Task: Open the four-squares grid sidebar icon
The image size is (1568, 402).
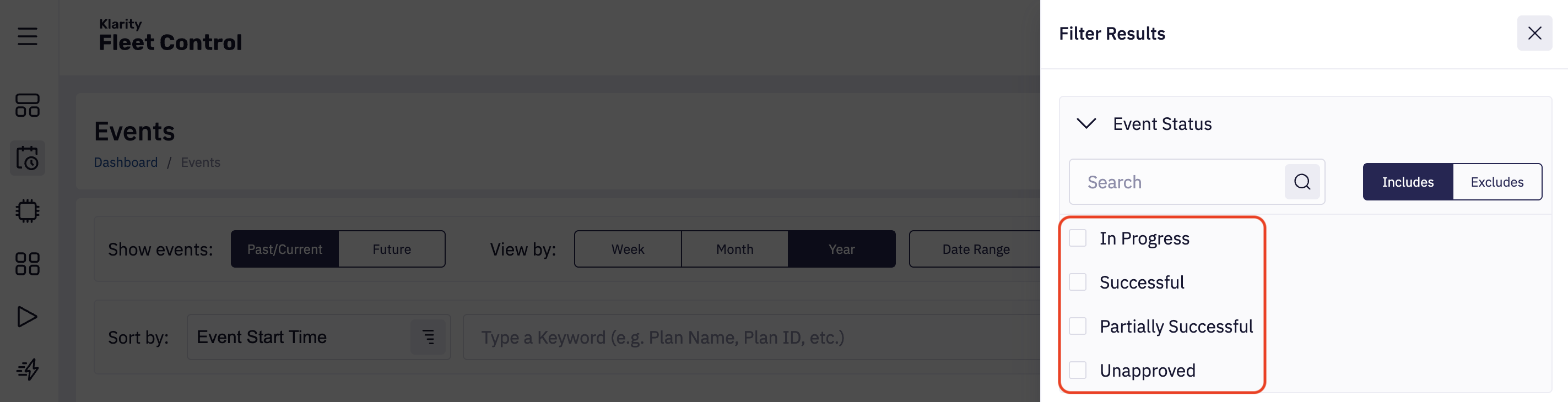Action: click(x=28, y=264)
